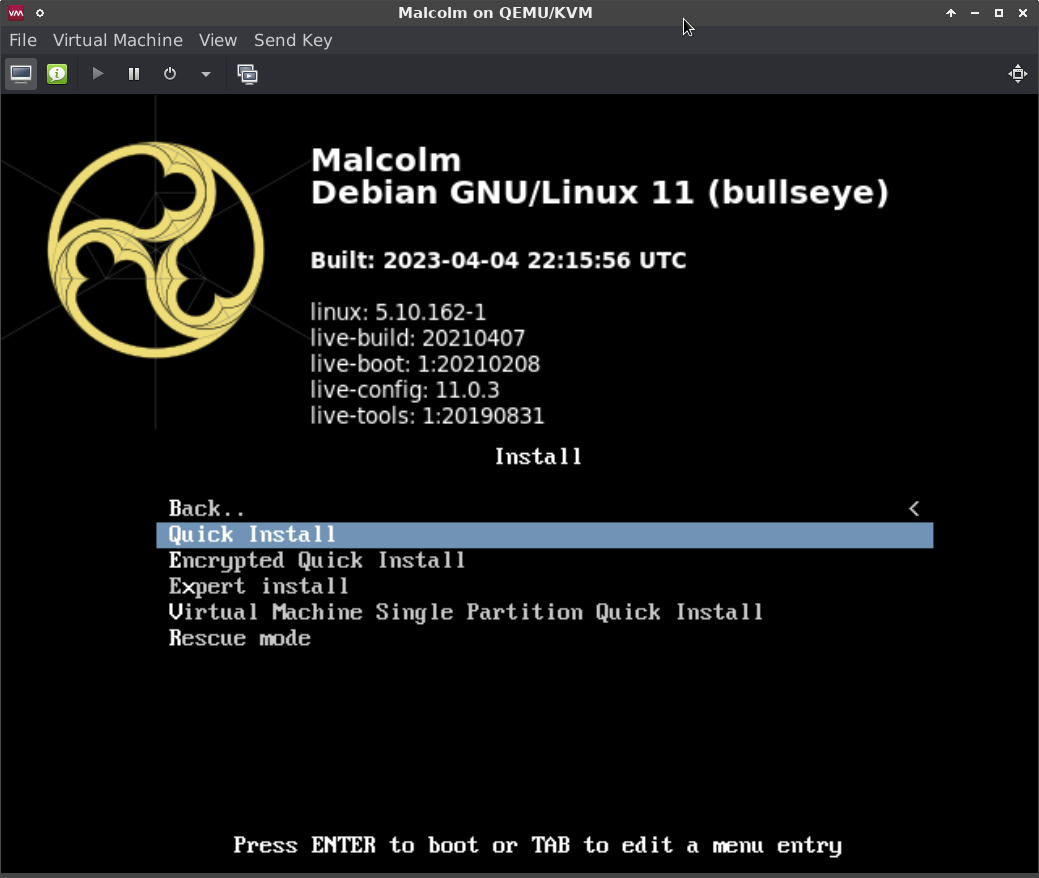Screen dimensions: 1039x878
Task: Shut down the virtual machine
Action: pyautogui.click(x=170, y=74)
